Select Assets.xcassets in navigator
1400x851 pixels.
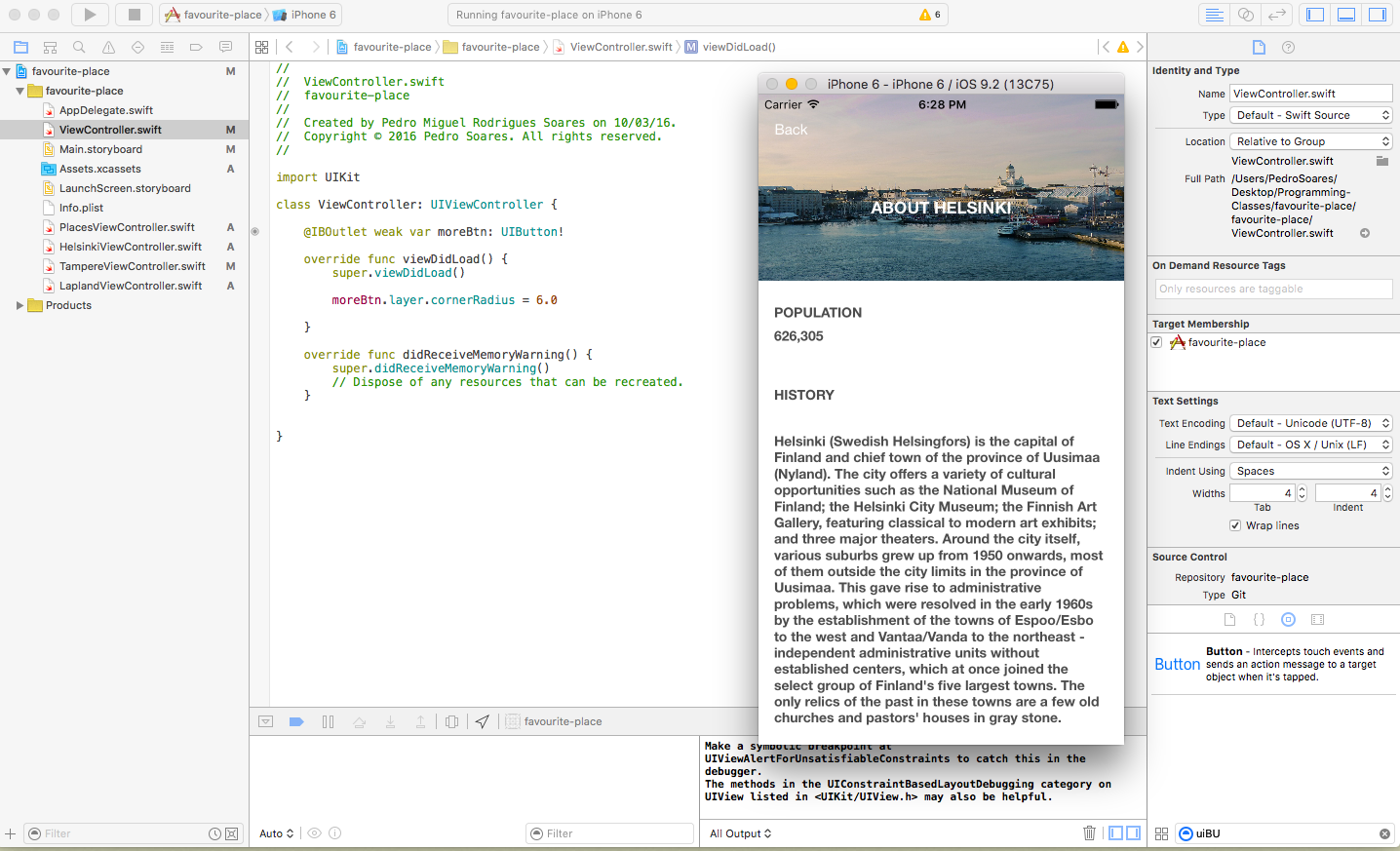[99, 169]
